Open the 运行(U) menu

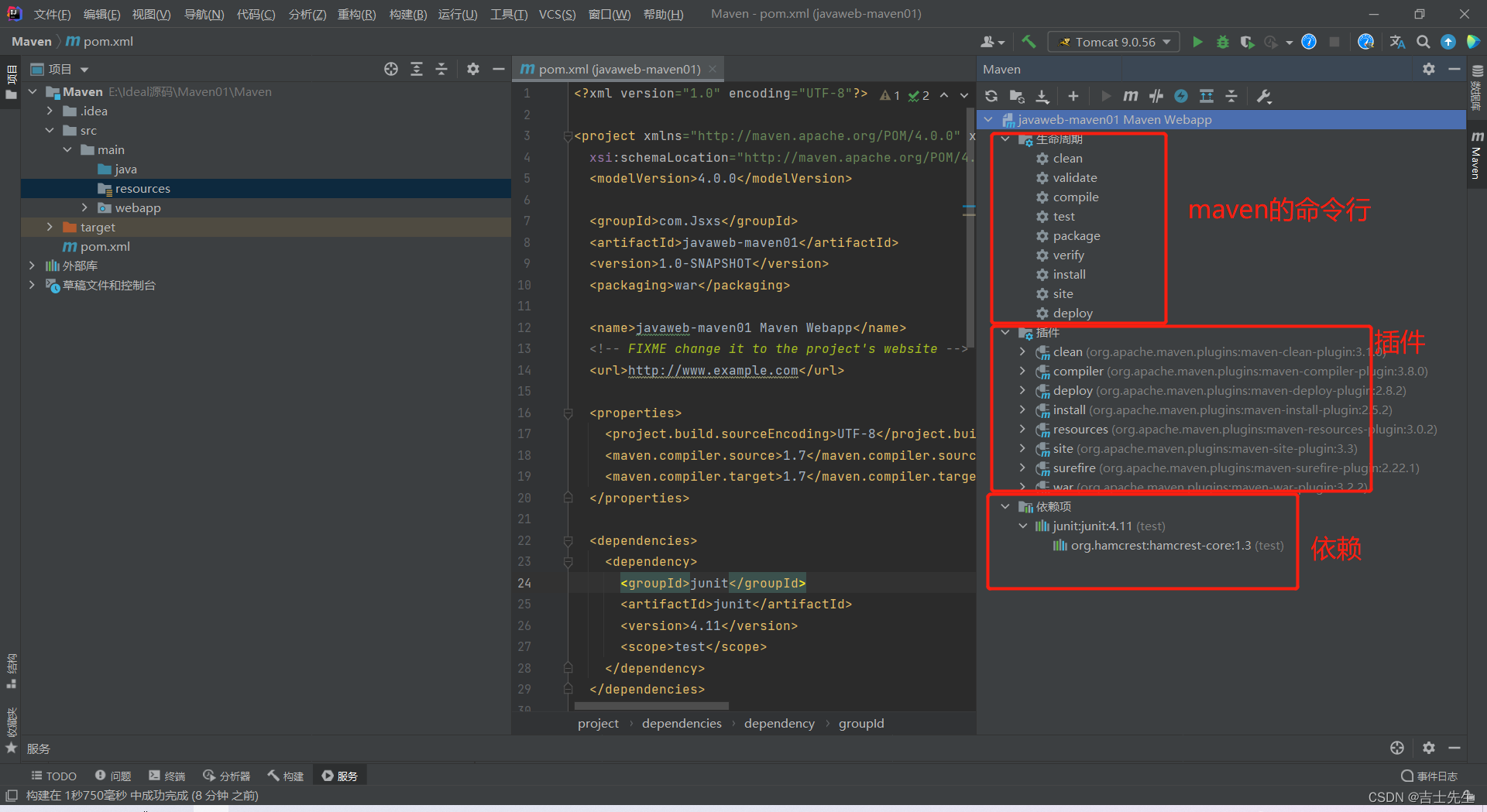pyautogui.click(x=458, y=14)
